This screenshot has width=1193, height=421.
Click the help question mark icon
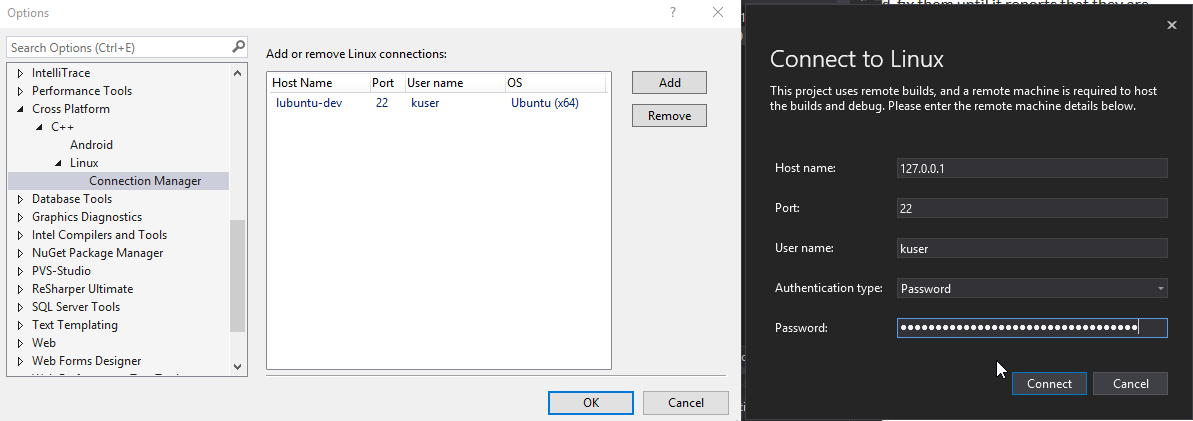click(x=672, y=13)
